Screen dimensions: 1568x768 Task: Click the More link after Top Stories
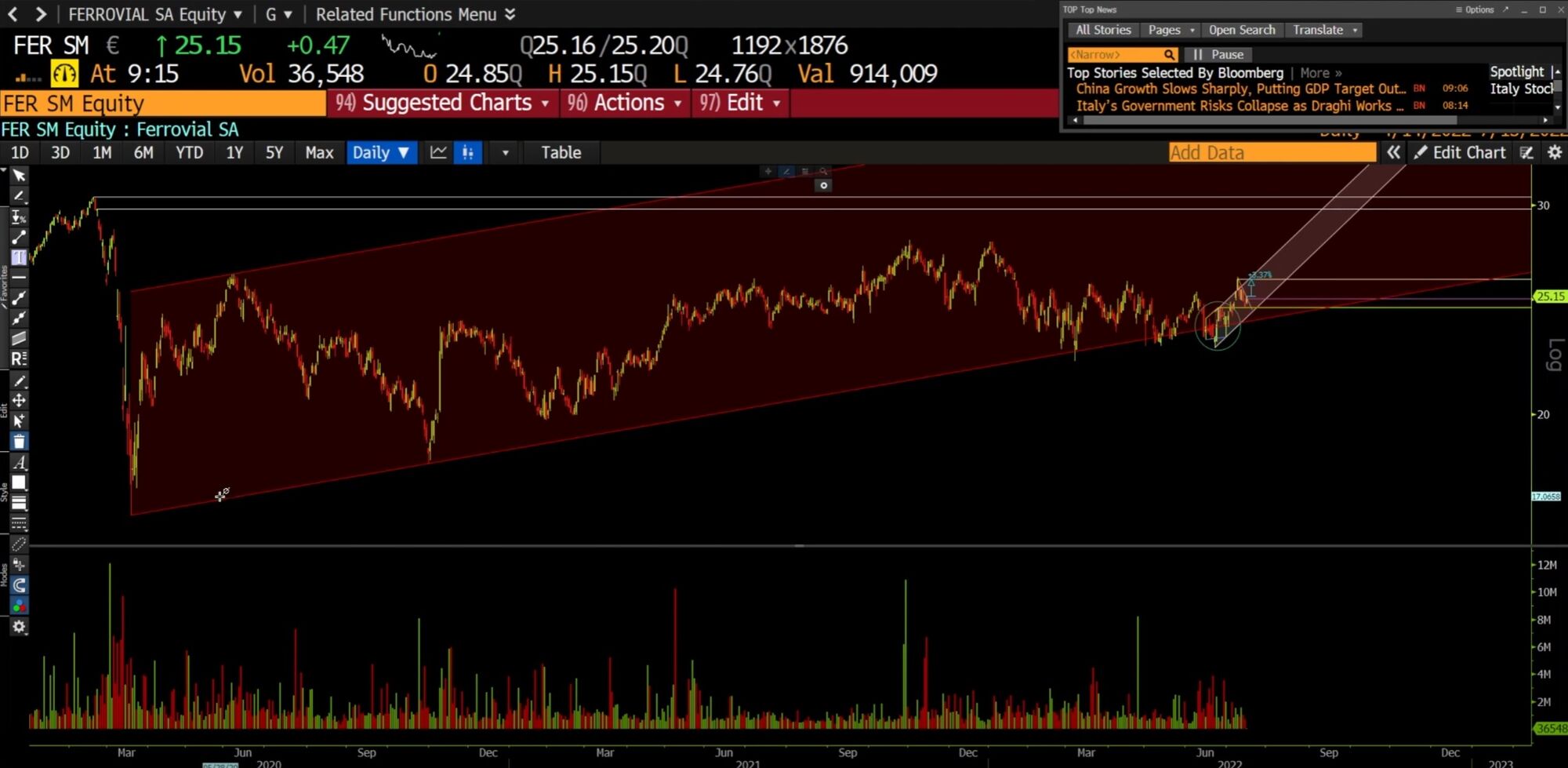(x=1320, y=73)
